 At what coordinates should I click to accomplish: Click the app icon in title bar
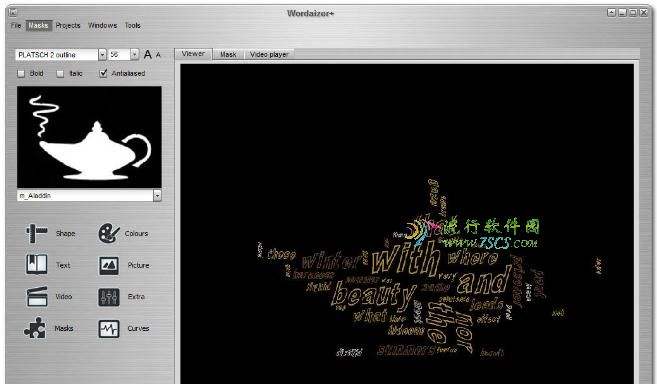tap(13, 13)
